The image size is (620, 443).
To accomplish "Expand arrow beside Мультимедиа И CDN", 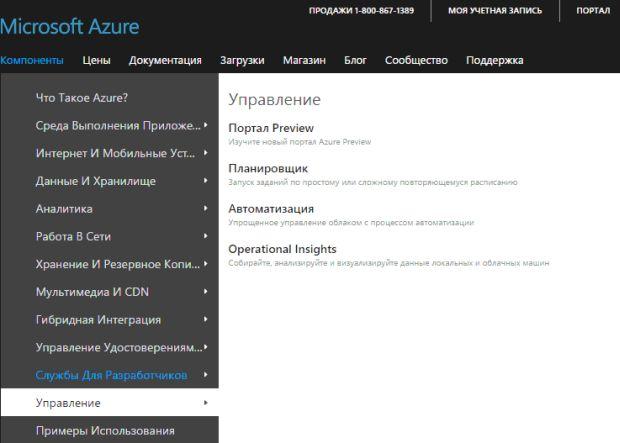I will [x=206, y=291].
